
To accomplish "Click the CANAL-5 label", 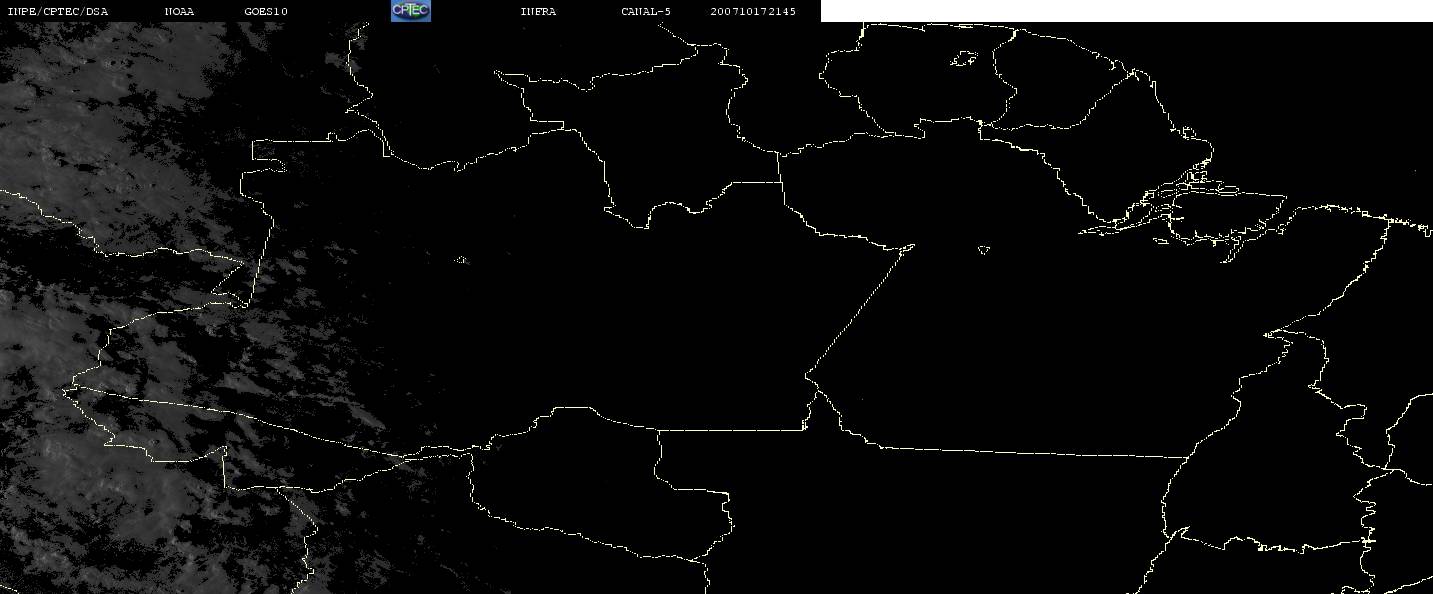I will click(645, 12).
